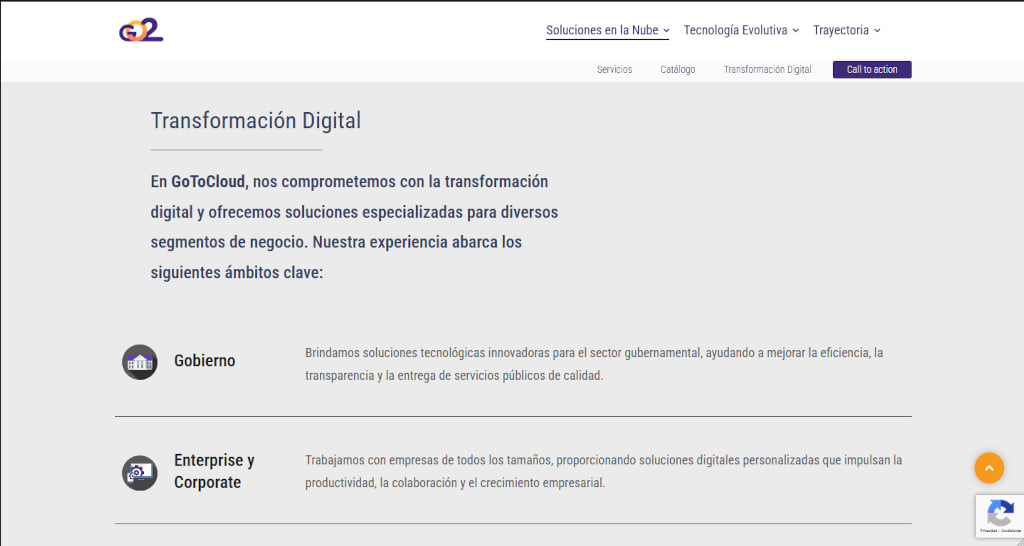Click the Enterprise y Corporate icon
Viewport: 1024px width, 546px height.
pos(140,473)
